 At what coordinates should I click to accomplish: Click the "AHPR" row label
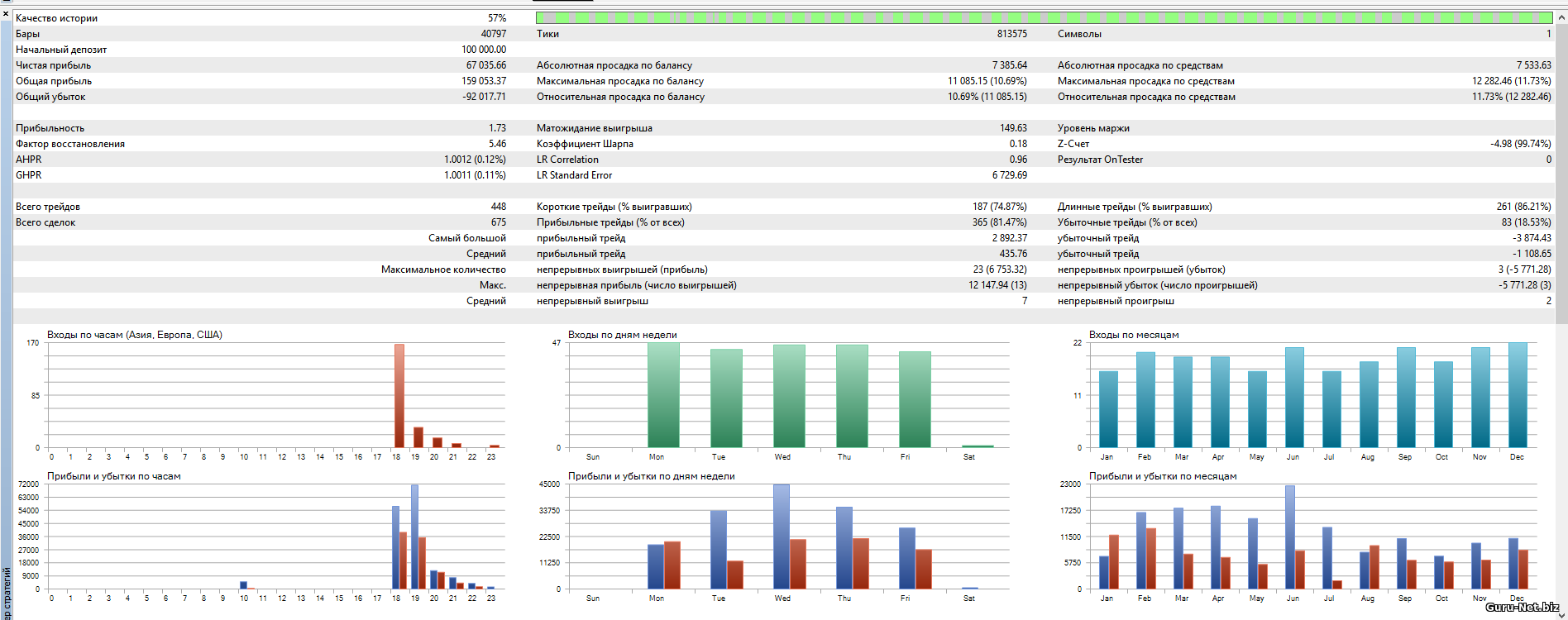pos(28,160)
